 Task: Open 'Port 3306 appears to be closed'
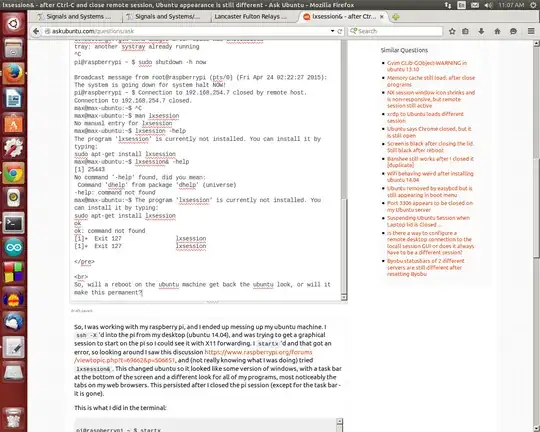click(x=430, y=206)
